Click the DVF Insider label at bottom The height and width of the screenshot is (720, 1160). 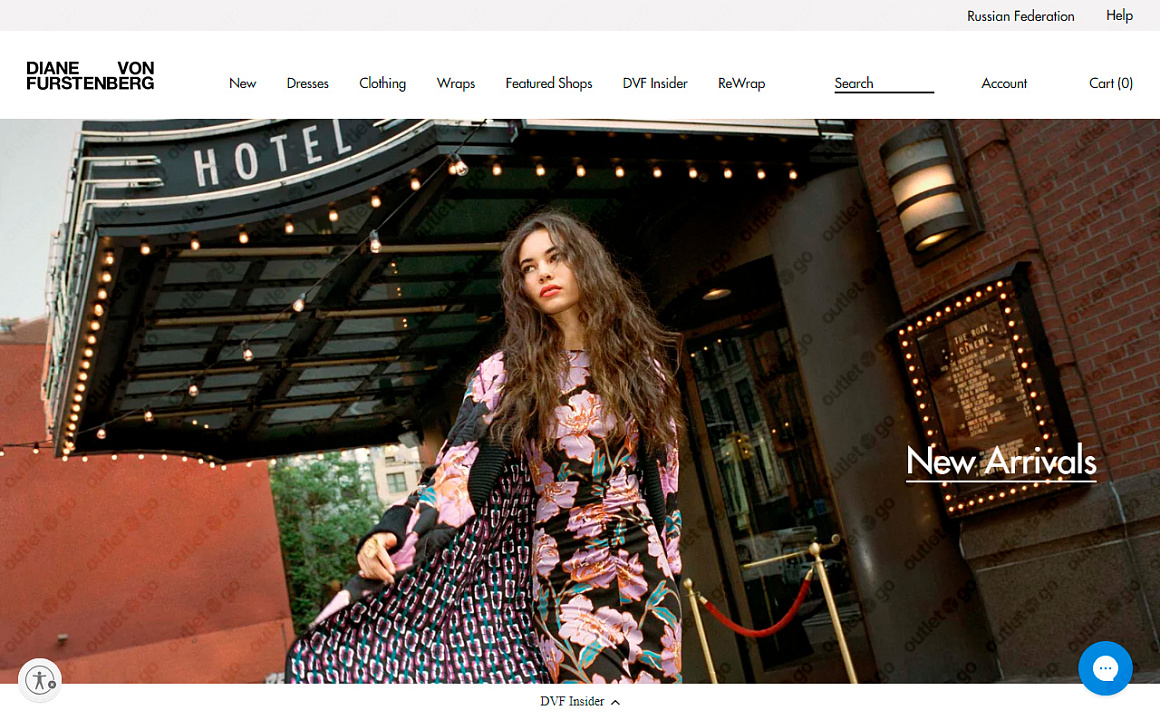572,702
